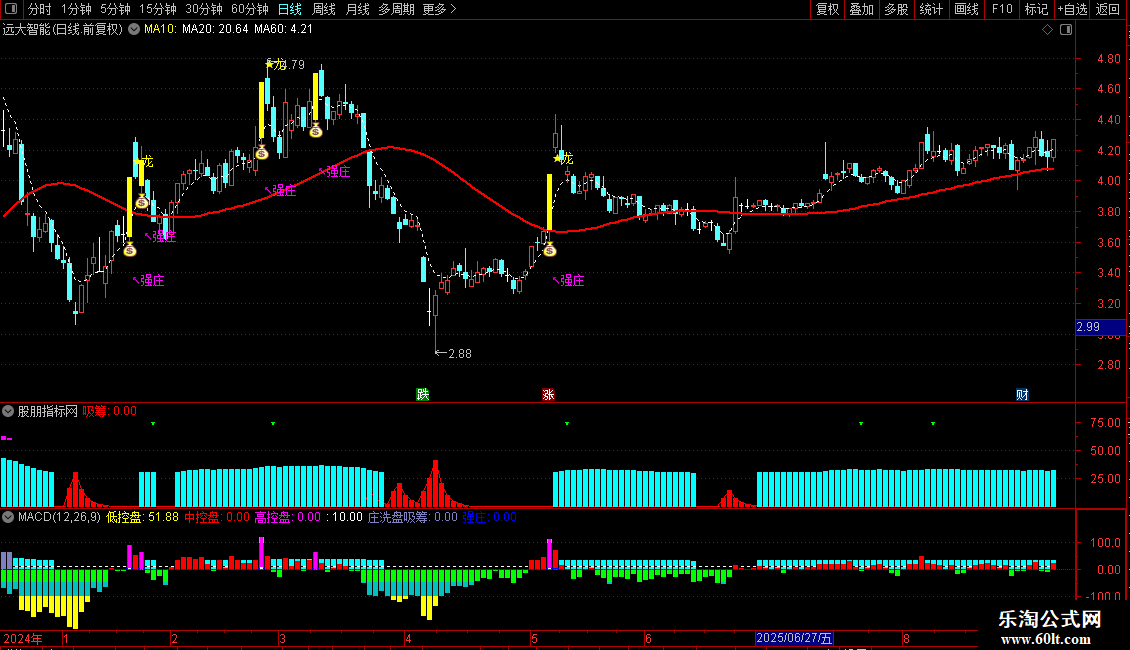Click the 统计 statistics button
The image size is (1130, 650).
(931, 9)
